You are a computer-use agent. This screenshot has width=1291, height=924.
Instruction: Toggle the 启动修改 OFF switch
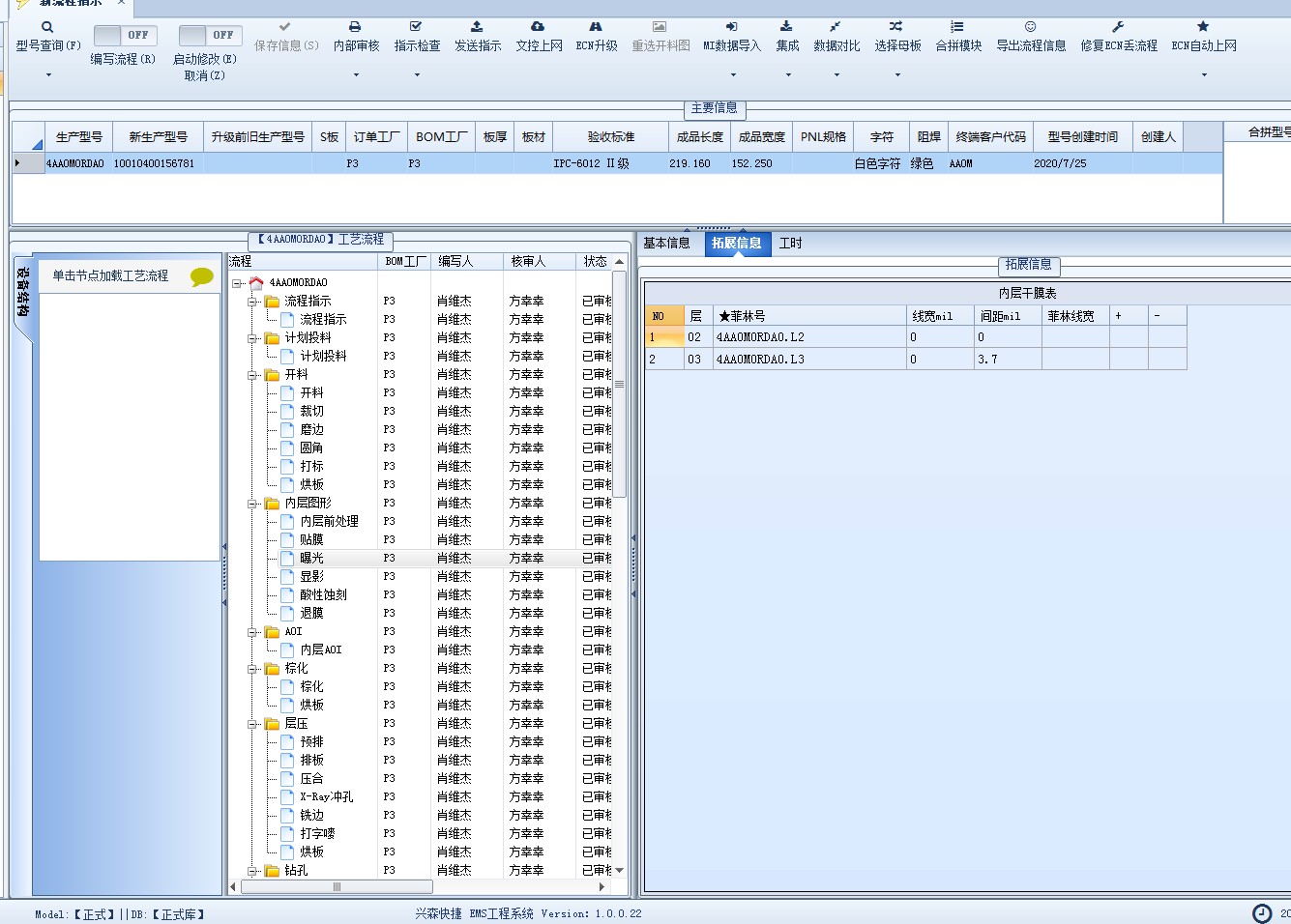pos(211,35)
